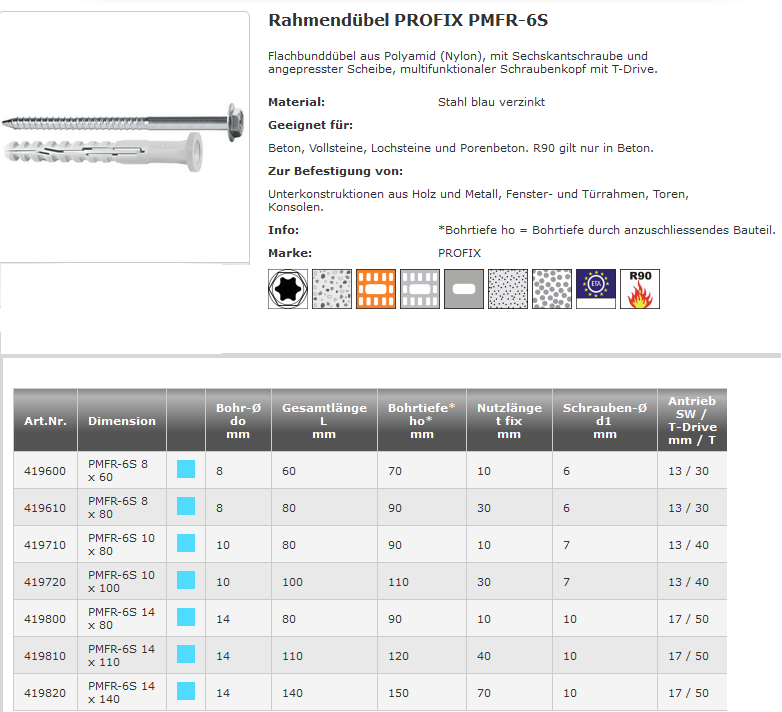Click the blue square for article 419820

click(x=185, y=692)
